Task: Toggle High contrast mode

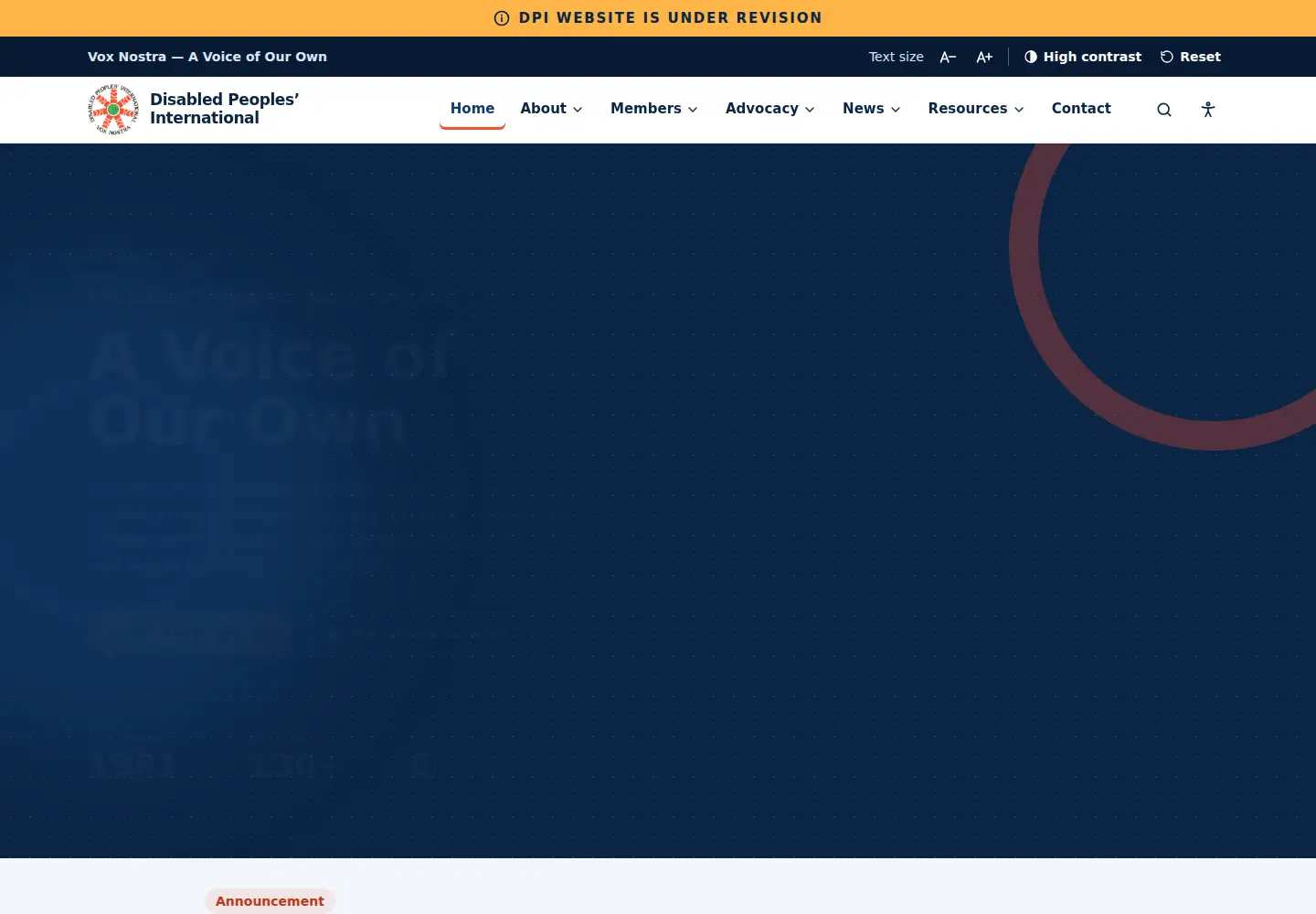Action: click(x=1083, y=57)
